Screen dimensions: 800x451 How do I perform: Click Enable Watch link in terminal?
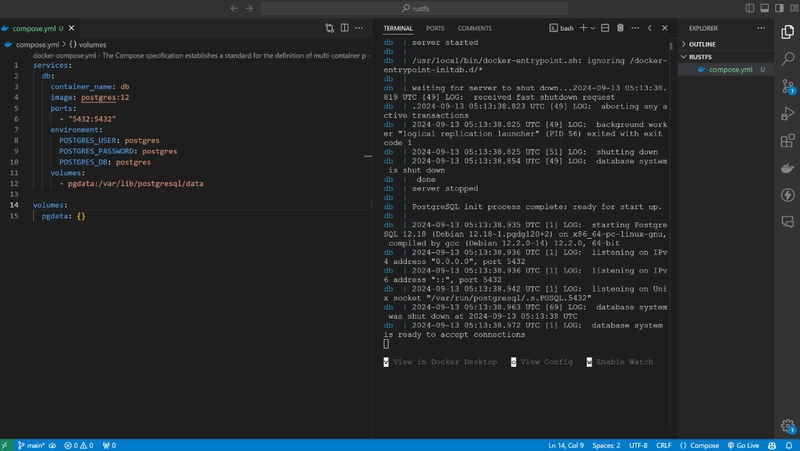[x=619, y=362]
